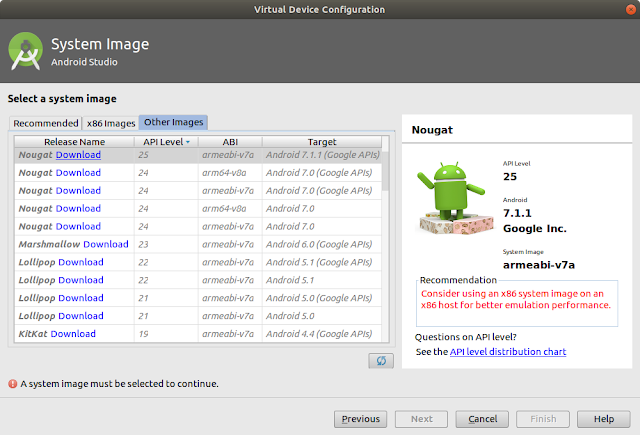Sort by API Level column arrow
The height and width of the screenshot is (435, 640).
188,142
